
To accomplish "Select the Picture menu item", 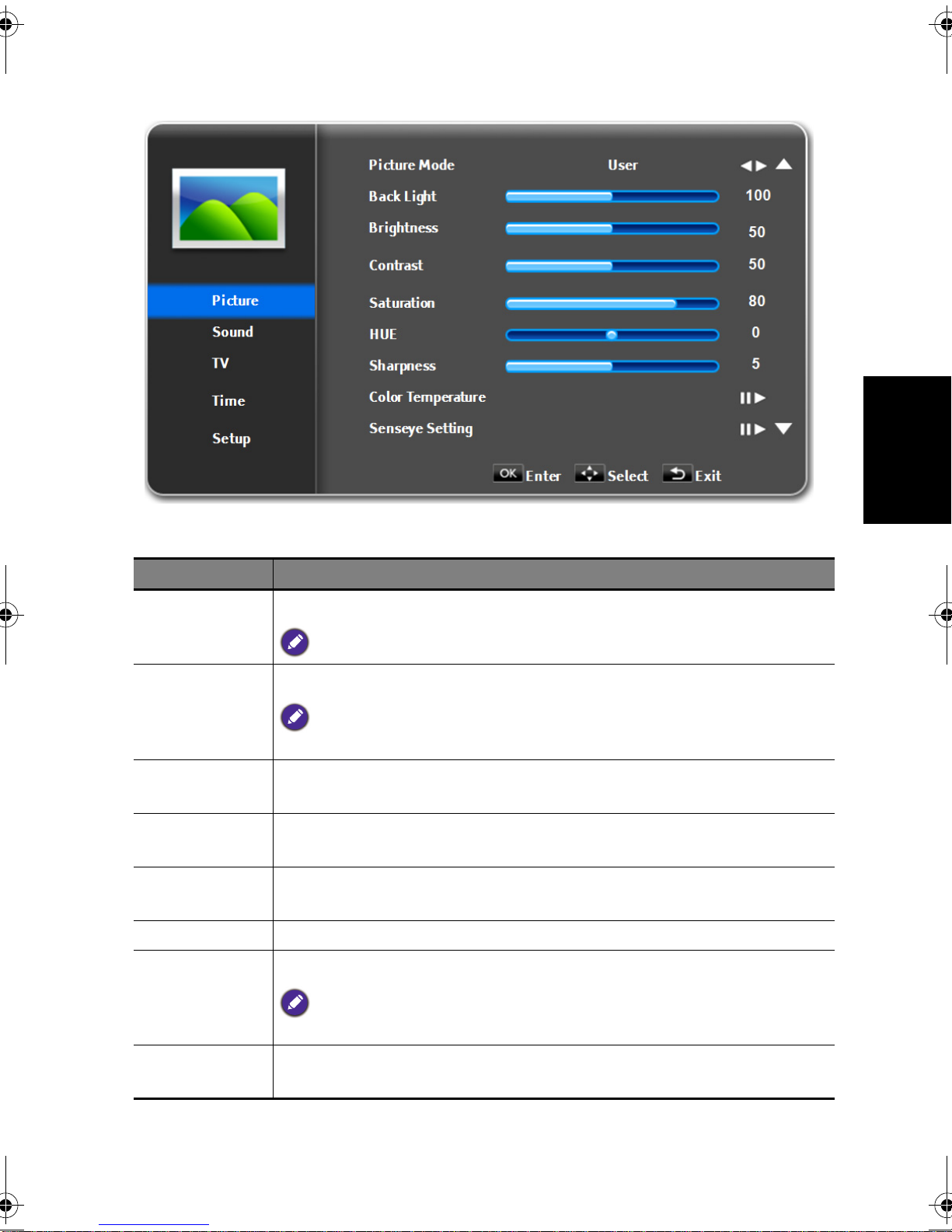I will click(232, 301).
